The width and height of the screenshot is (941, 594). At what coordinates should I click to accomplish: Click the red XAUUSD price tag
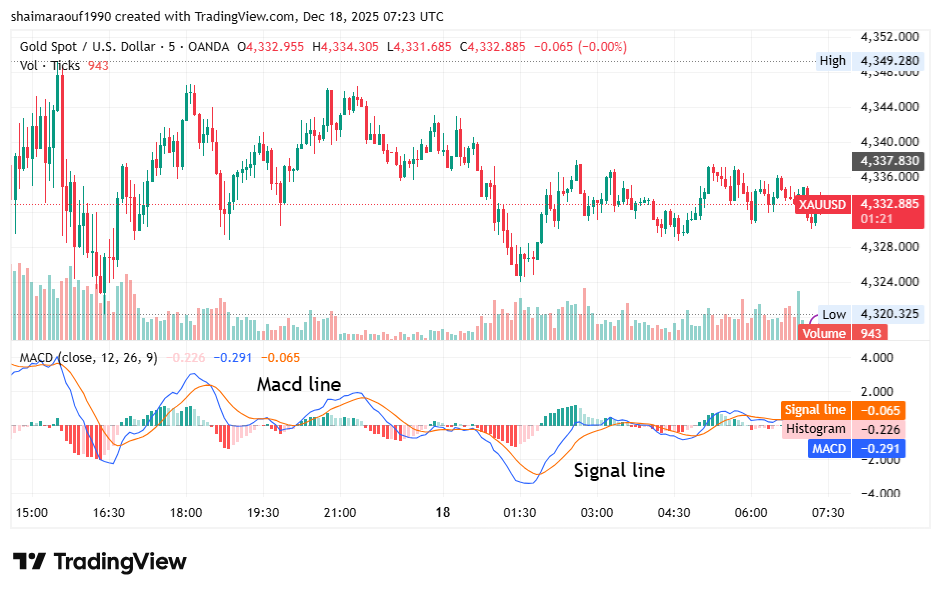coord(821,204)
